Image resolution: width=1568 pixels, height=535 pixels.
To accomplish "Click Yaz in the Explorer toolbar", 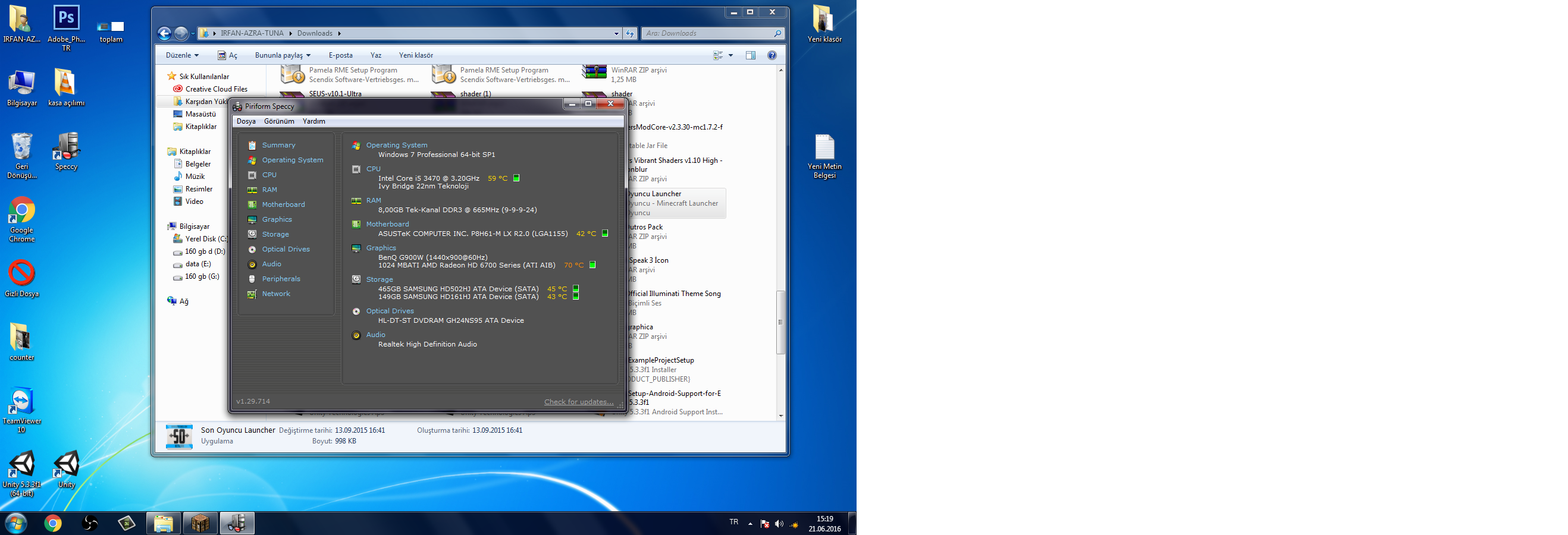I will 375,55.
